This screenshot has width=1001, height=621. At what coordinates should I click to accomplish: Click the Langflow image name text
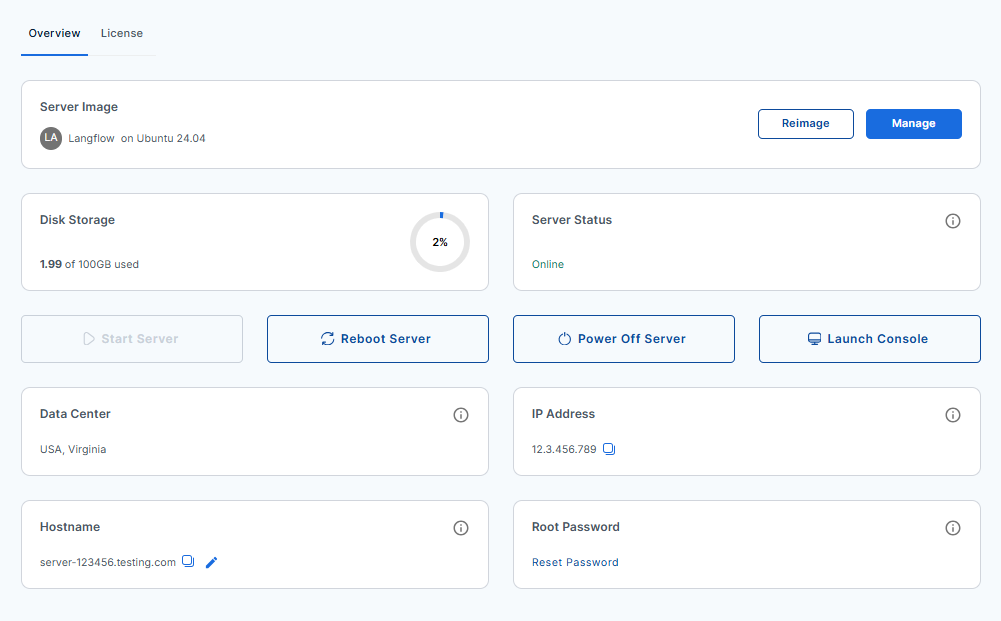pos(91,138)
